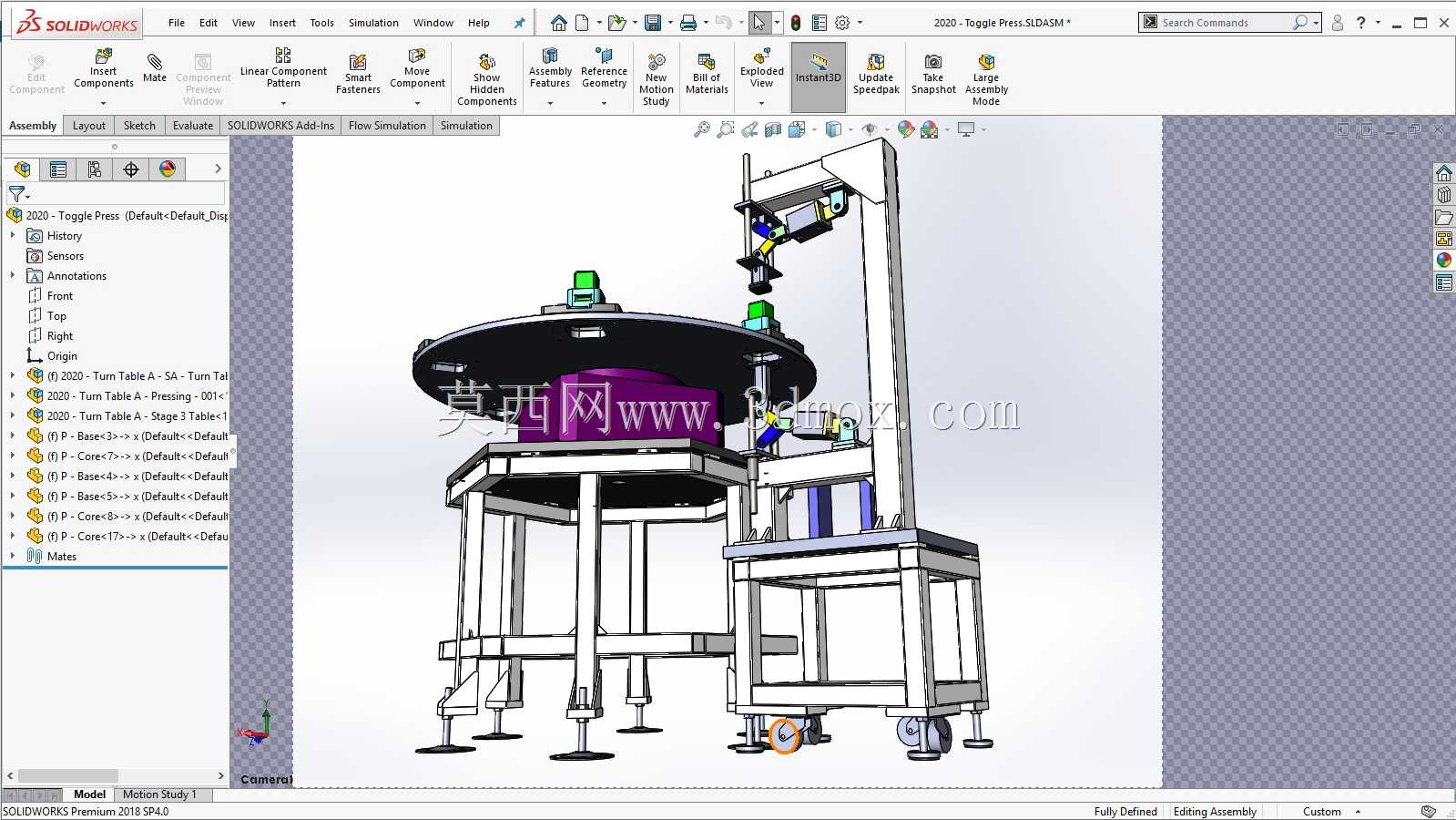Open the File menu
The width and height of the screenshot is (1456, 820).
[x=177, y=23]
